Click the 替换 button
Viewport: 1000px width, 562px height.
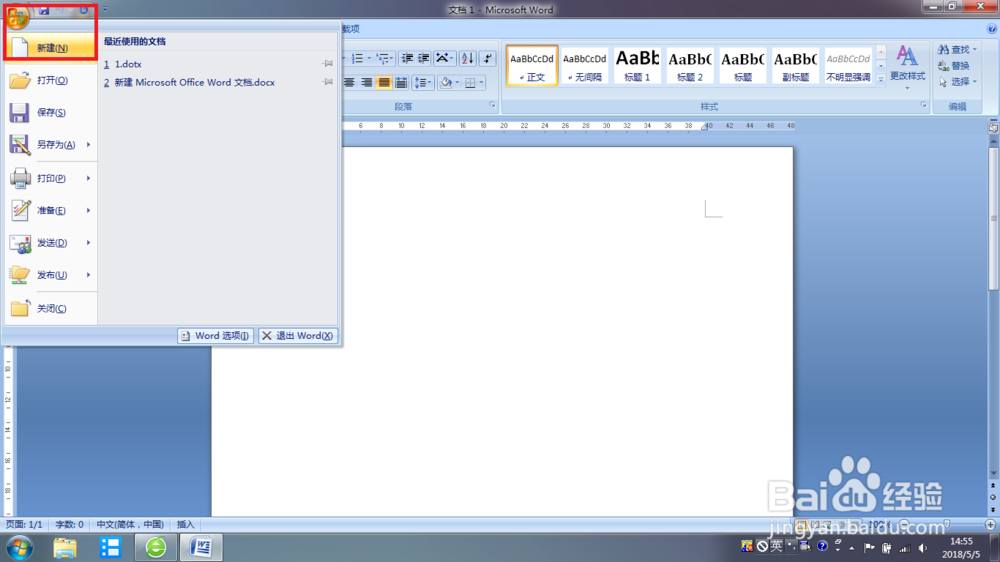click(x=954, y=66)
